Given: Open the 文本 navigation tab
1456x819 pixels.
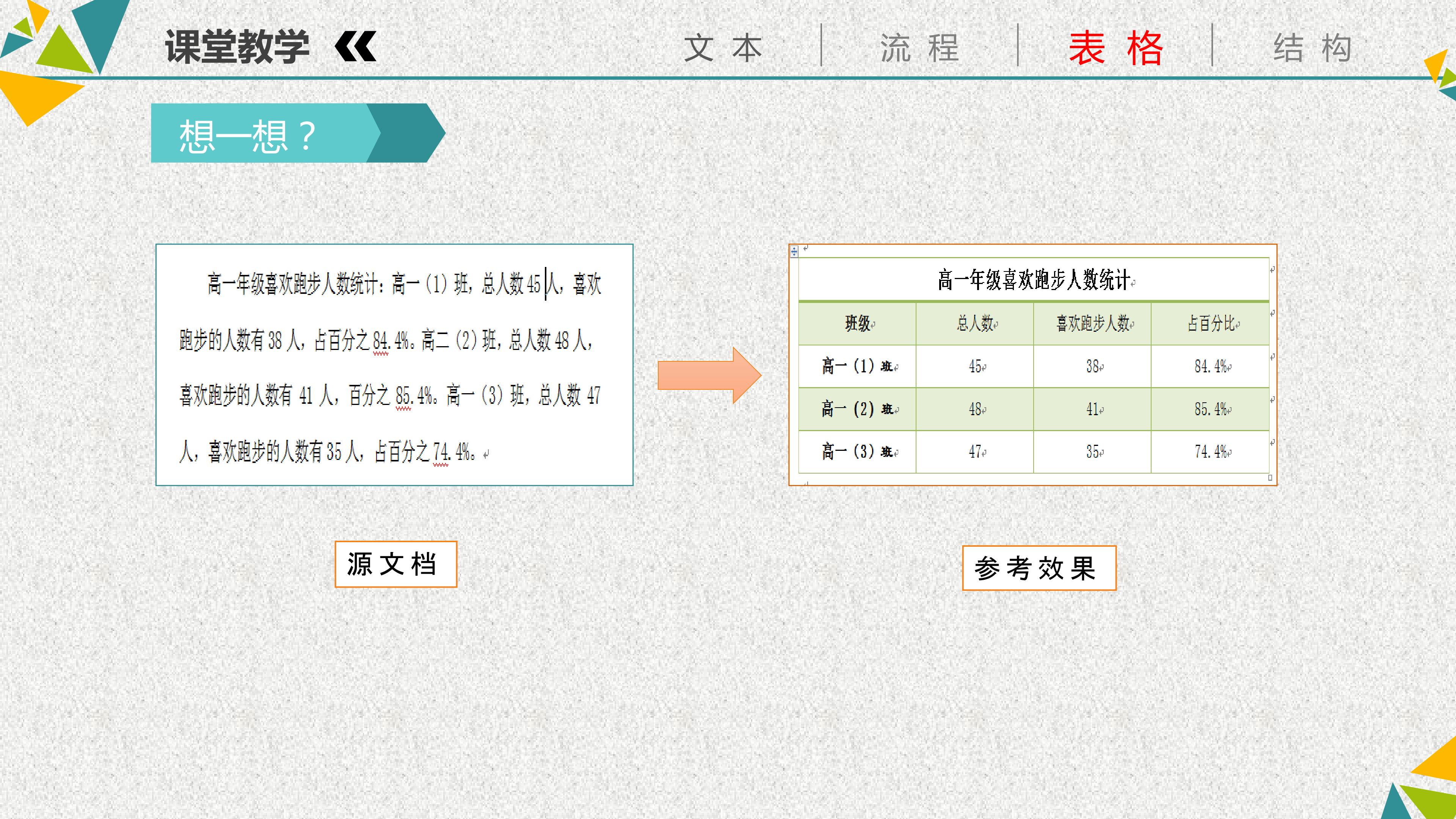Looking at the screenshot, I should tap(723, 47).
